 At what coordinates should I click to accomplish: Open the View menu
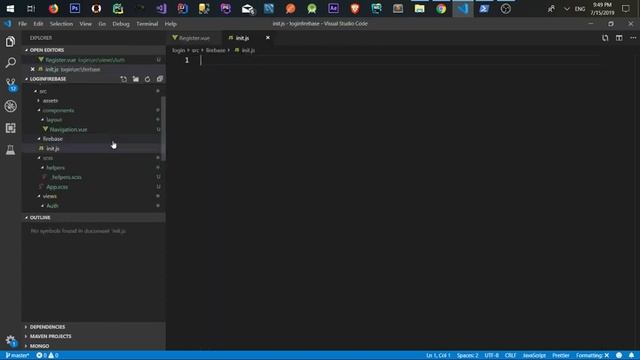coord(85,24)
